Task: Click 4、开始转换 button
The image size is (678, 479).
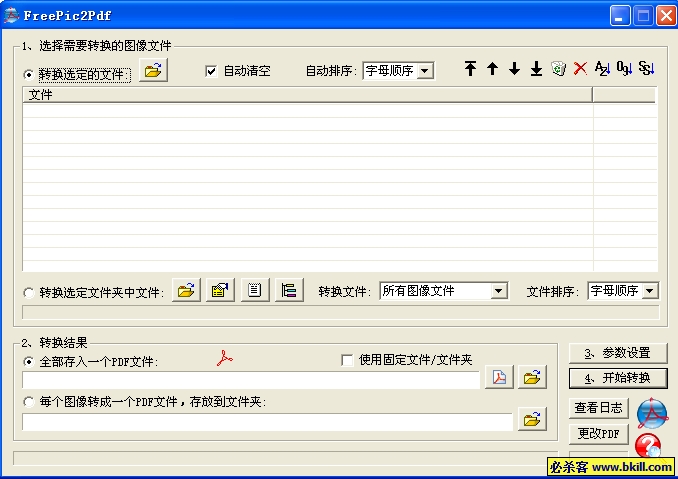Action: tap(618, 378)
